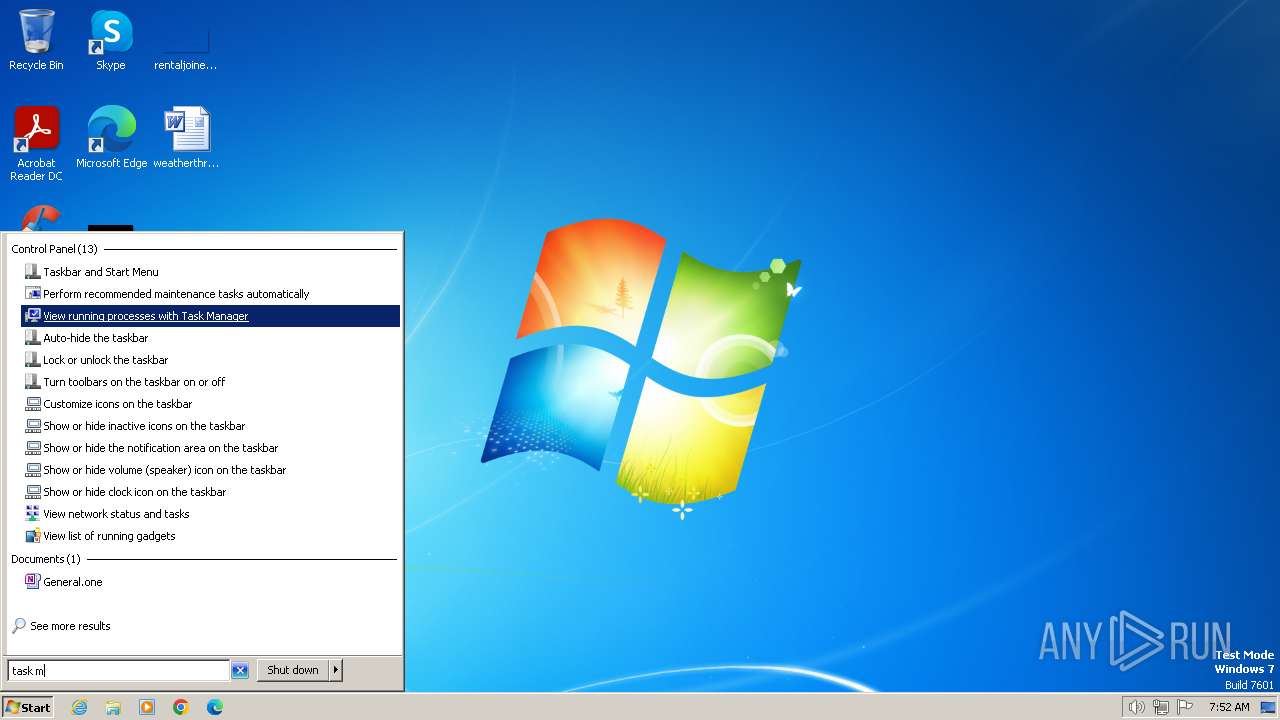Click the Shut down button
Viewport: 1280px width, 720px height.
[x=293, y=670]
